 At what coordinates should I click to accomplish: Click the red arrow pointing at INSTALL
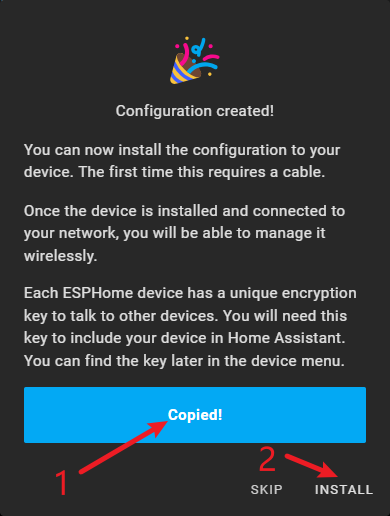[311, 466]
